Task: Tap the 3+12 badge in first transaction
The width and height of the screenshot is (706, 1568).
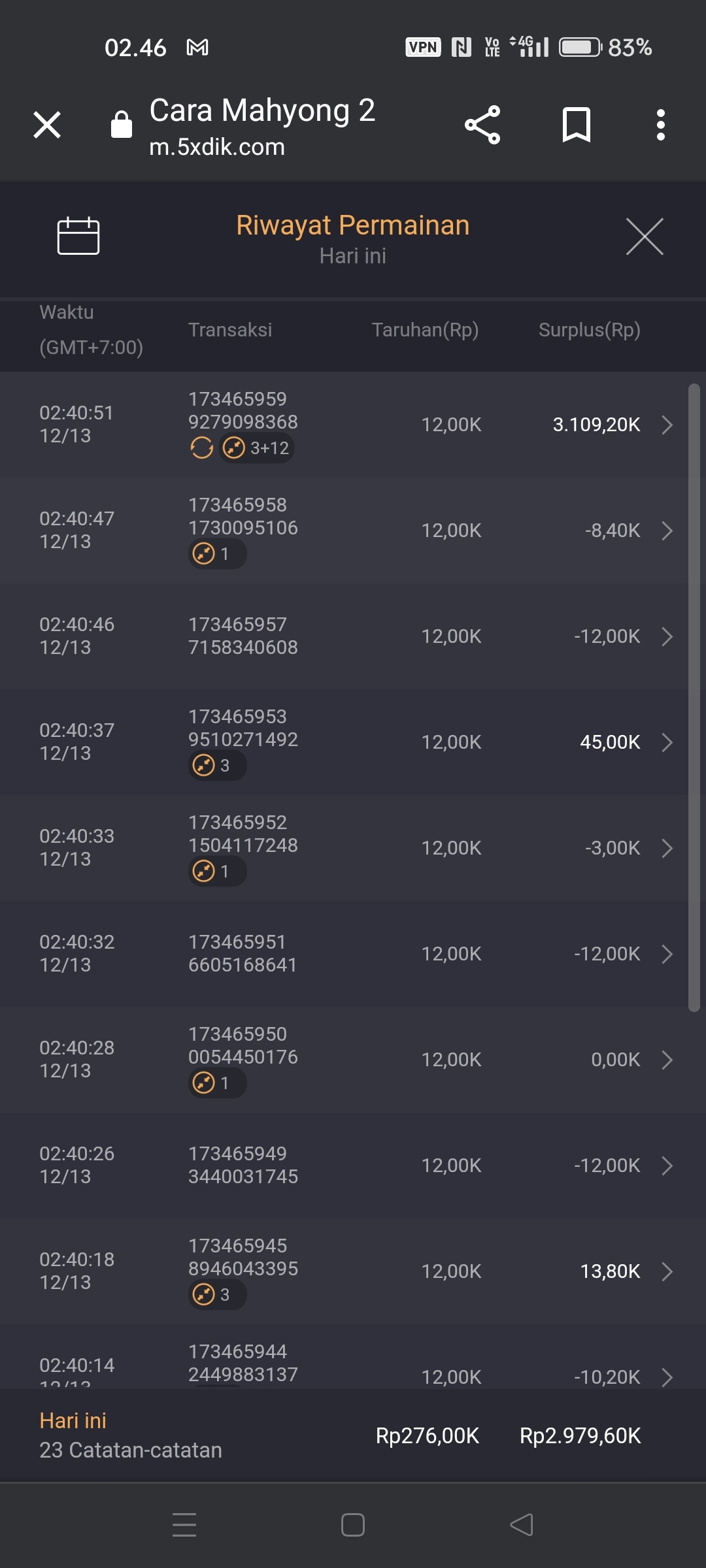Action: [256, 448]
